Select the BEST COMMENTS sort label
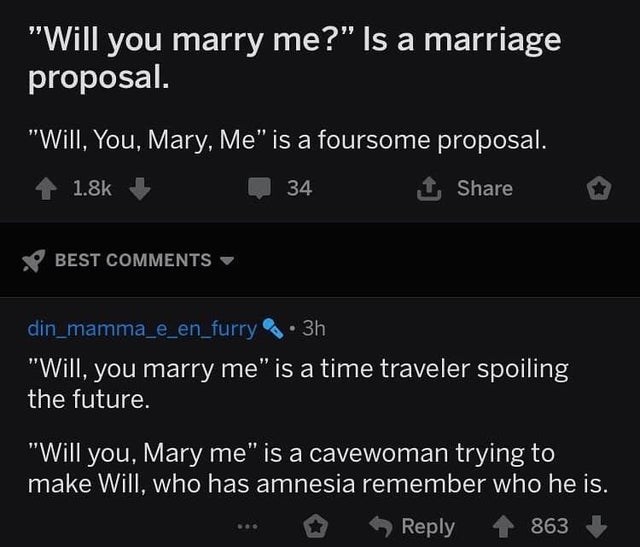The height and width of the screenshot is (547, 640). tap(132, 260)
